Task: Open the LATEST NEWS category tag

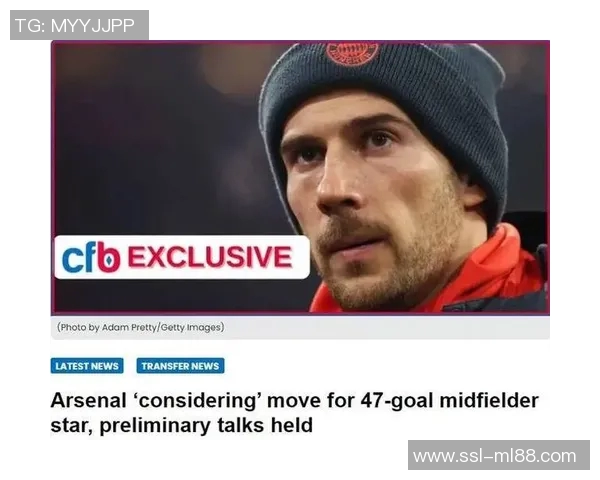Action: click(x=87, y=366)
